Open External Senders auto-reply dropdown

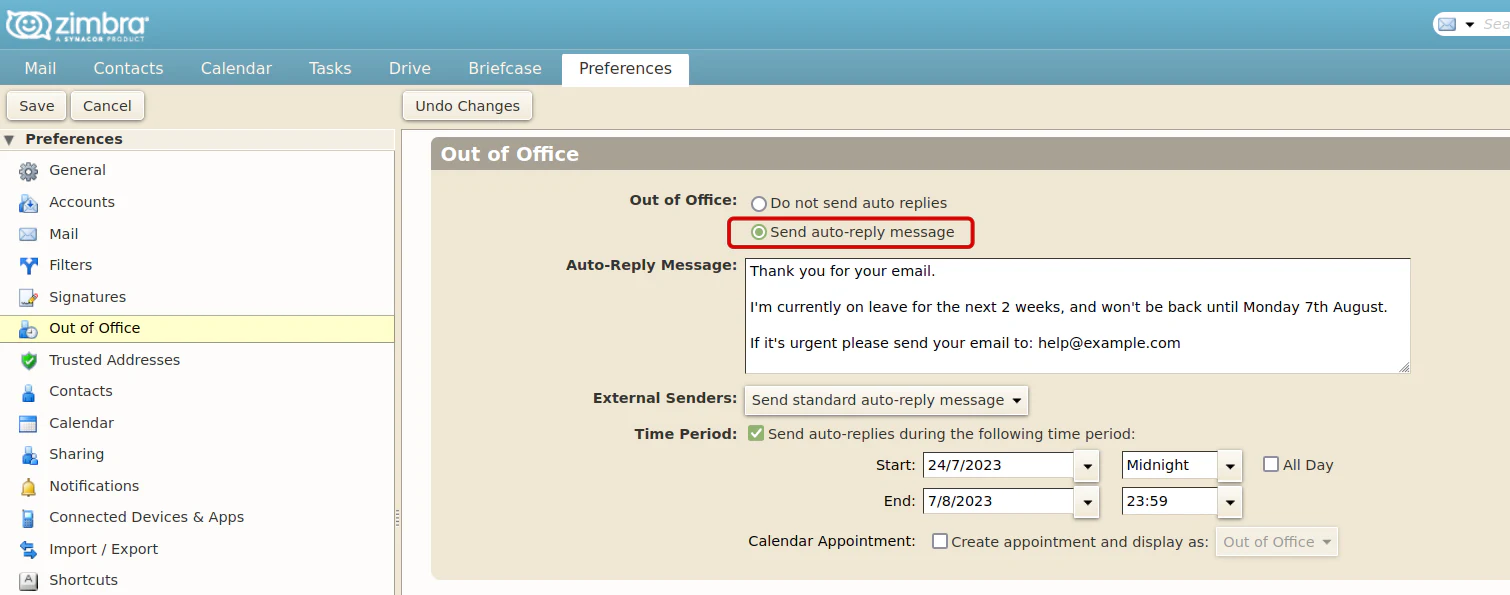tap(886, 400)
